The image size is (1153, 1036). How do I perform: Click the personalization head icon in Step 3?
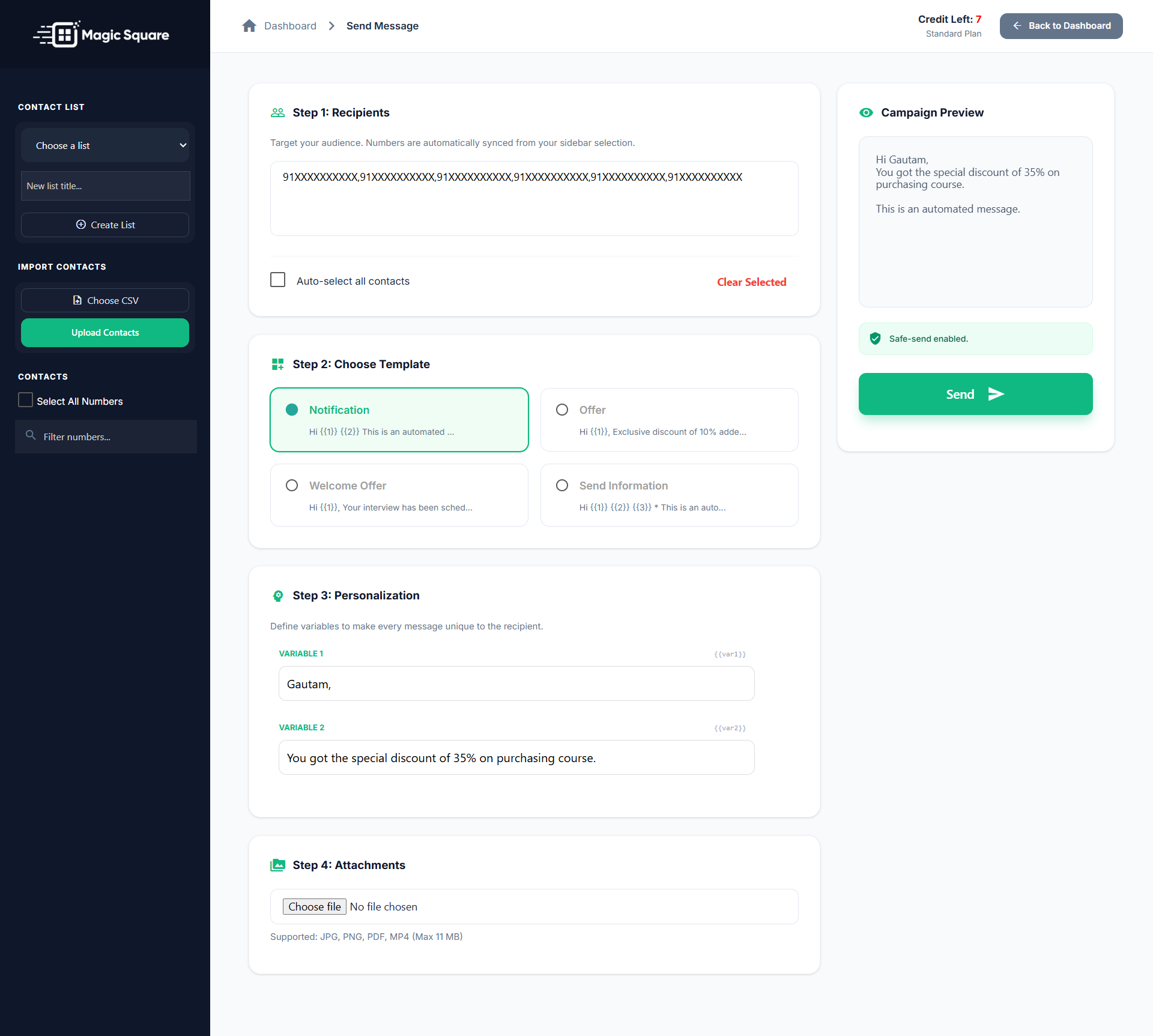point(277,596)
